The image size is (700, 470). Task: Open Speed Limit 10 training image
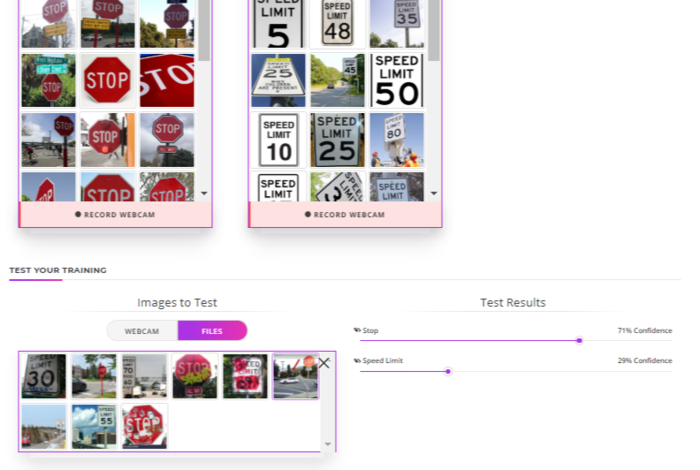278,140
